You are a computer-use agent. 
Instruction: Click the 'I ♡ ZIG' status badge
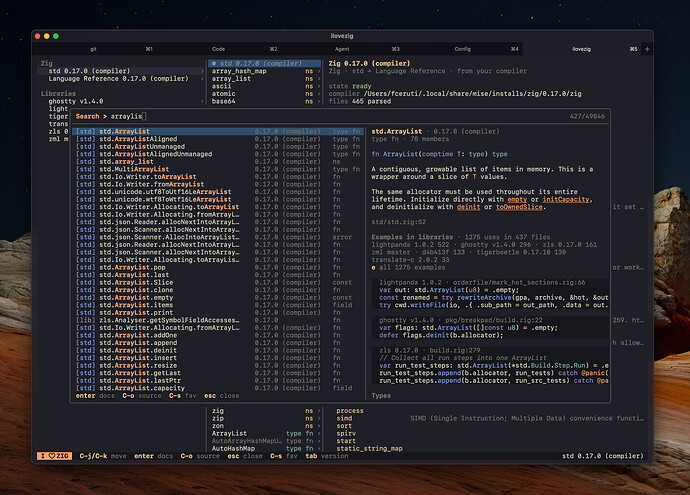[55, 456]
